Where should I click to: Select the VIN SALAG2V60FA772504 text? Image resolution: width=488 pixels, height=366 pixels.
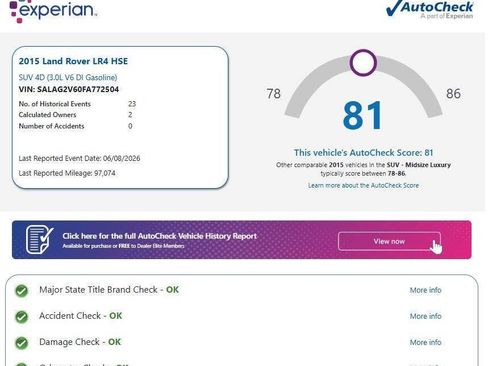click(x=69, y=89)
